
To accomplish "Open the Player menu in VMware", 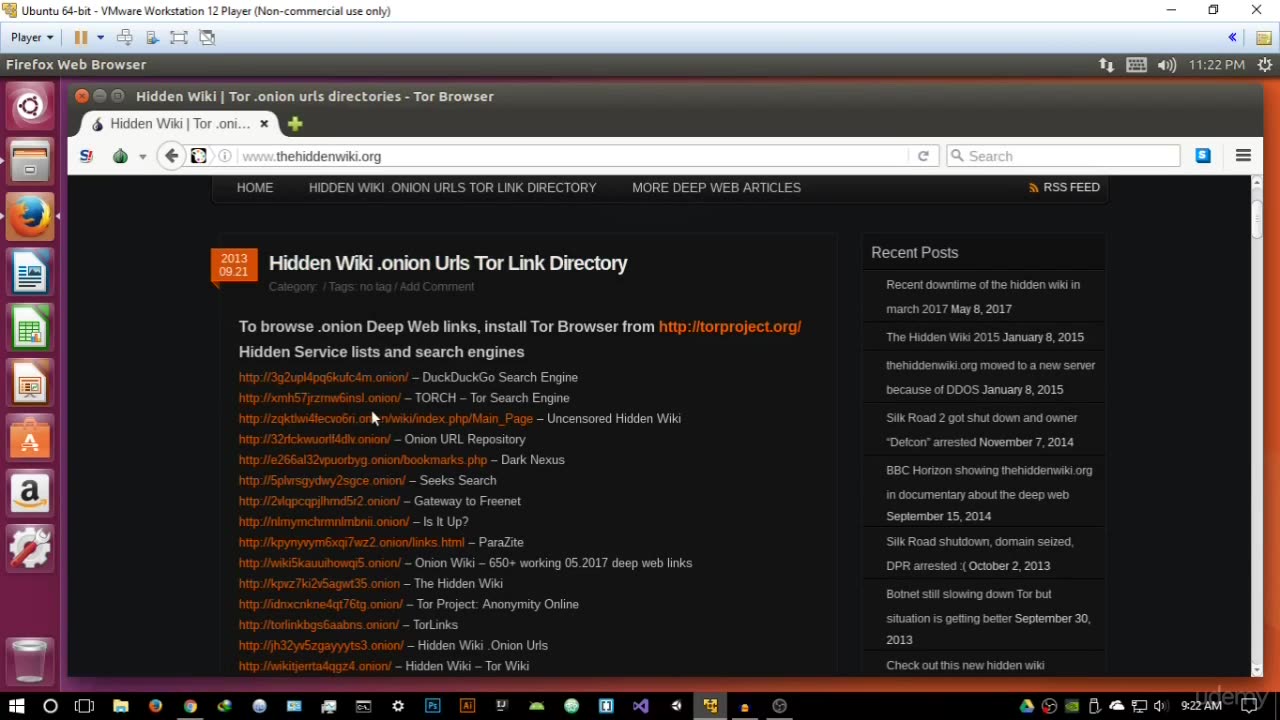I will [32, 37].
